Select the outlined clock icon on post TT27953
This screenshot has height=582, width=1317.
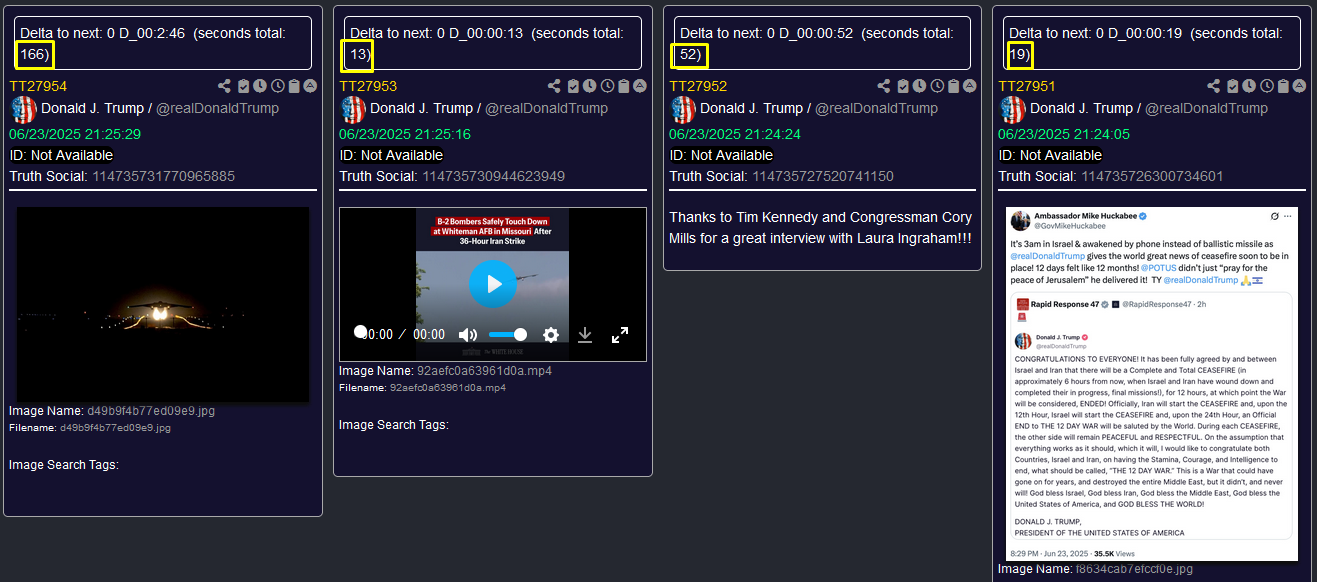click(608, 86)
